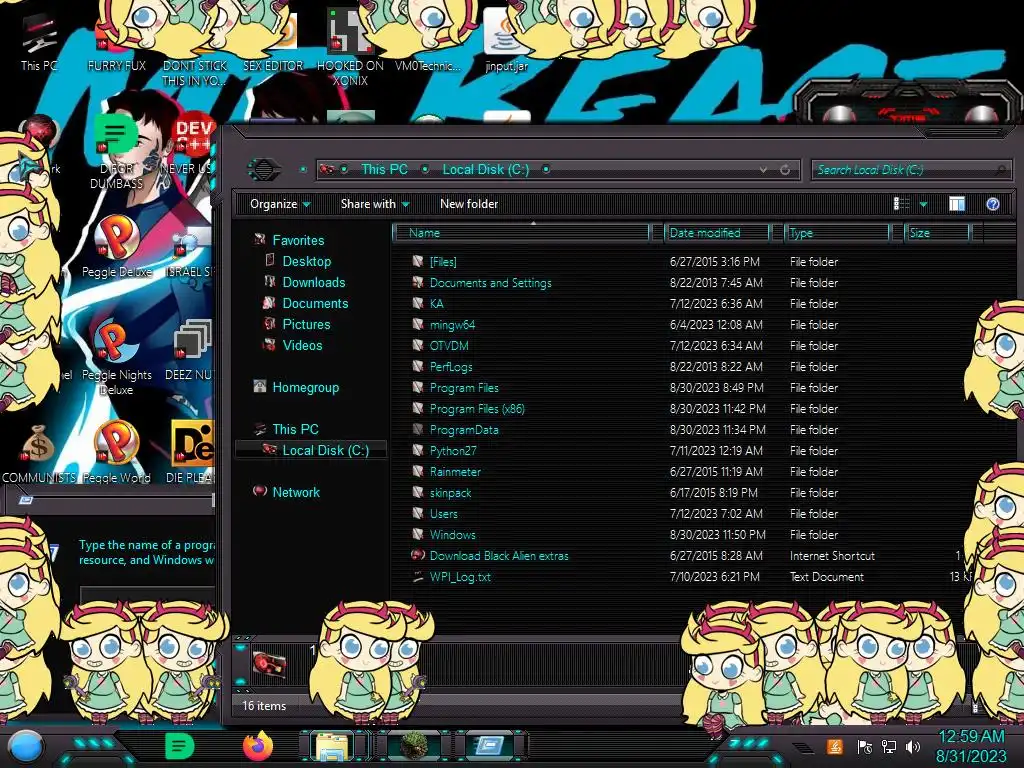Viewport: 1024px width, 768px height.
Task: Select the skinpack folder
Action: (450, 492)
